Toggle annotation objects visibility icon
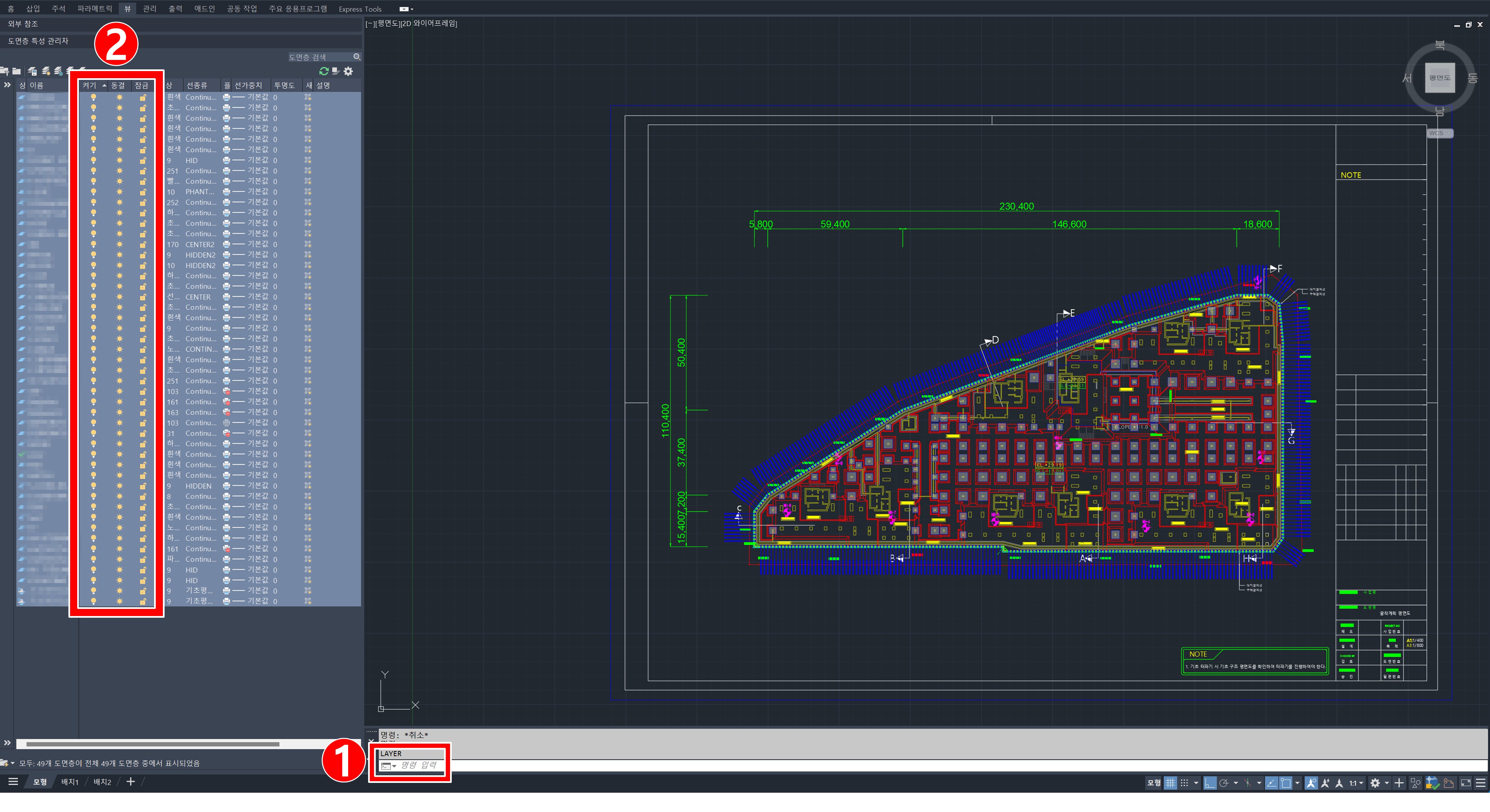Viewport: 1490px width, 812px height. click(x=1311, y=783)
